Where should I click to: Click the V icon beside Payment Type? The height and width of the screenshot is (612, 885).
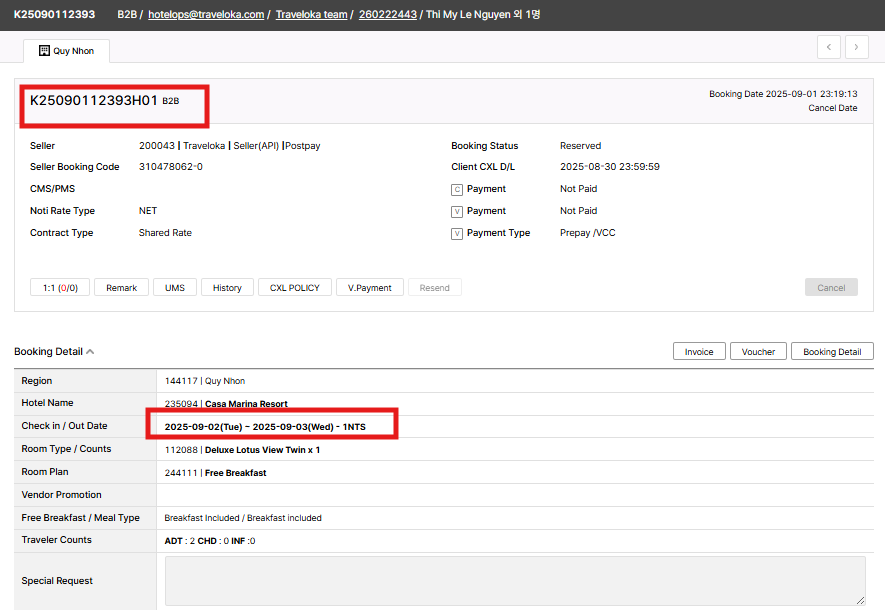[x=457, y=234]
